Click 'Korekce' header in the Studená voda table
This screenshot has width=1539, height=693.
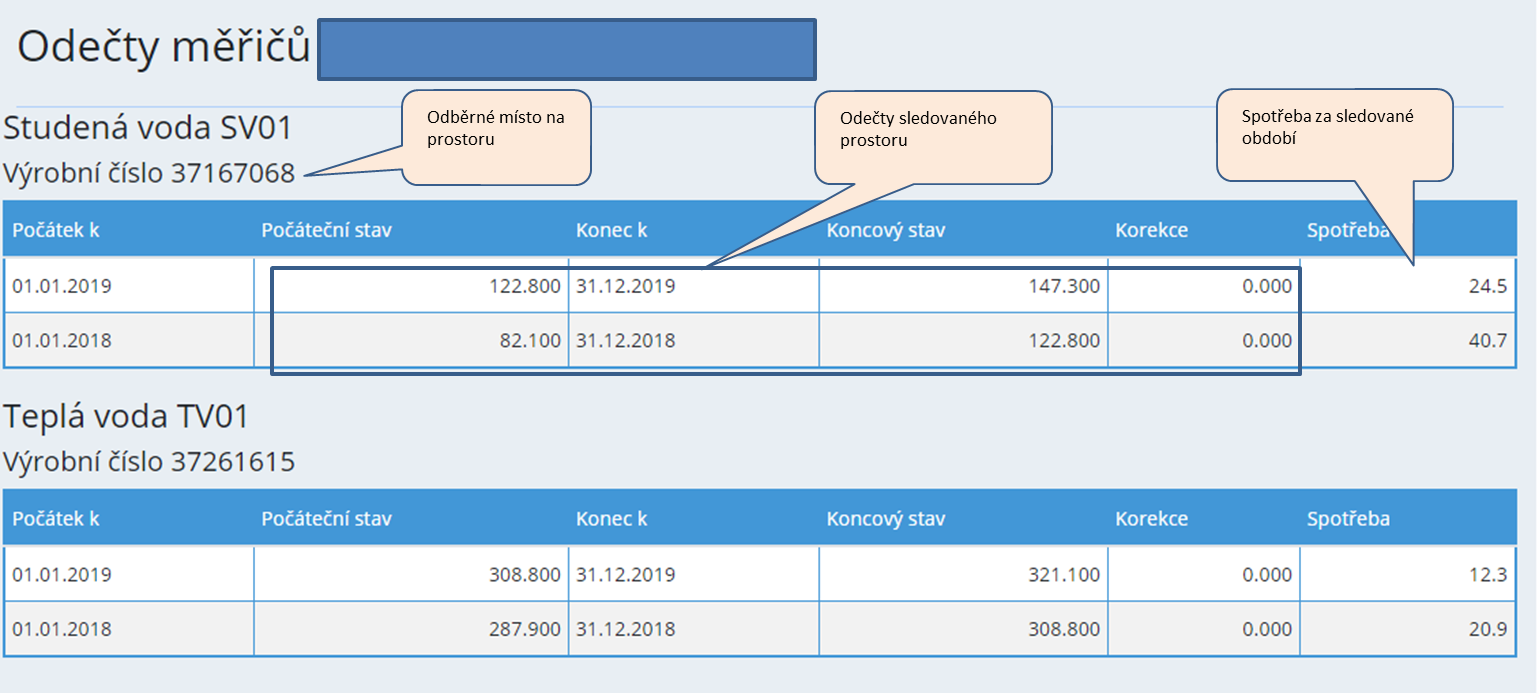coord(1151,230)
